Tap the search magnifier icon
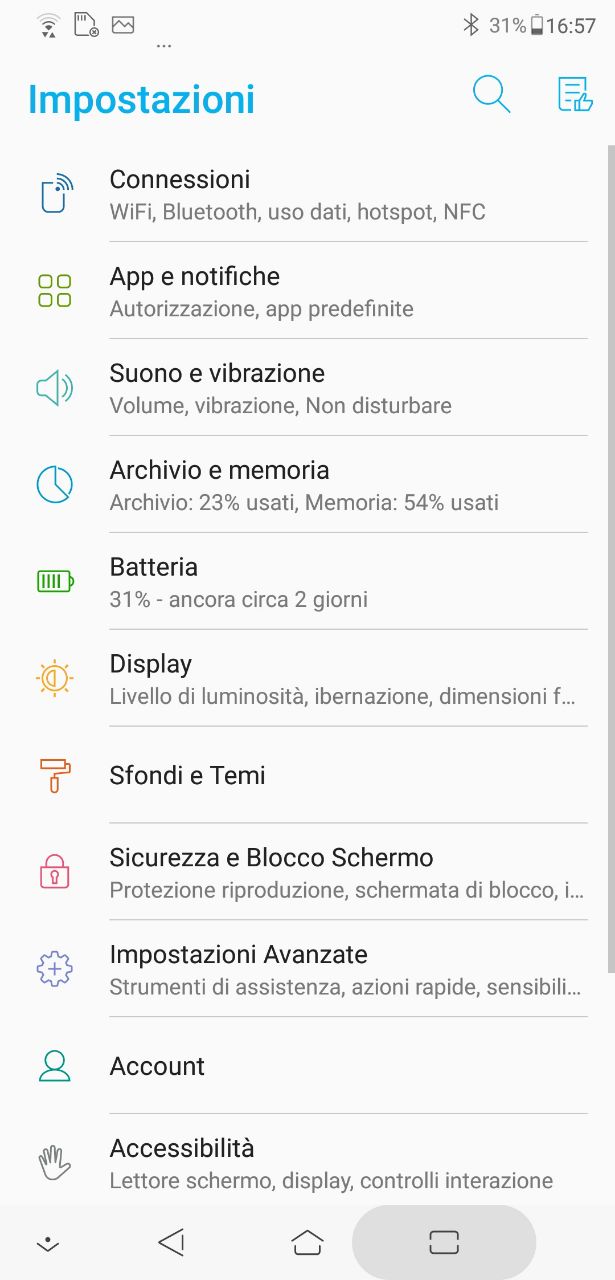This screenshot has height=1280, width=615. 491,95
